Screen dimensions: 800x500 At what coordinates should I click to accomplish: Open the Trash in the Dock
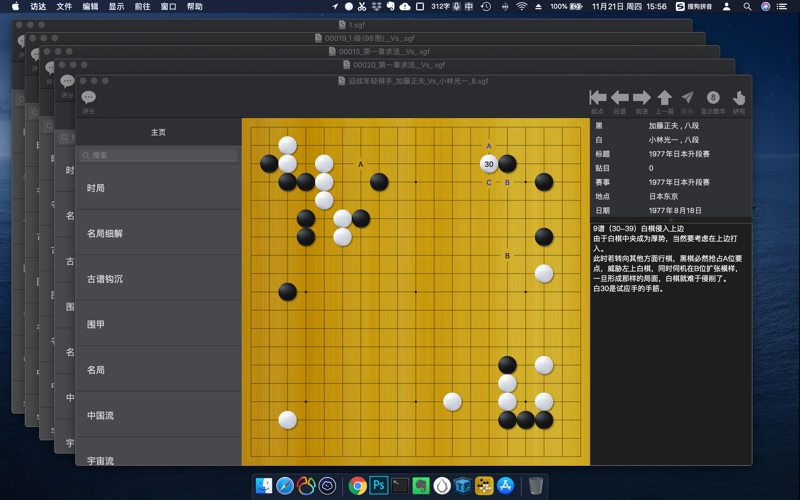[x=535, y=485]
